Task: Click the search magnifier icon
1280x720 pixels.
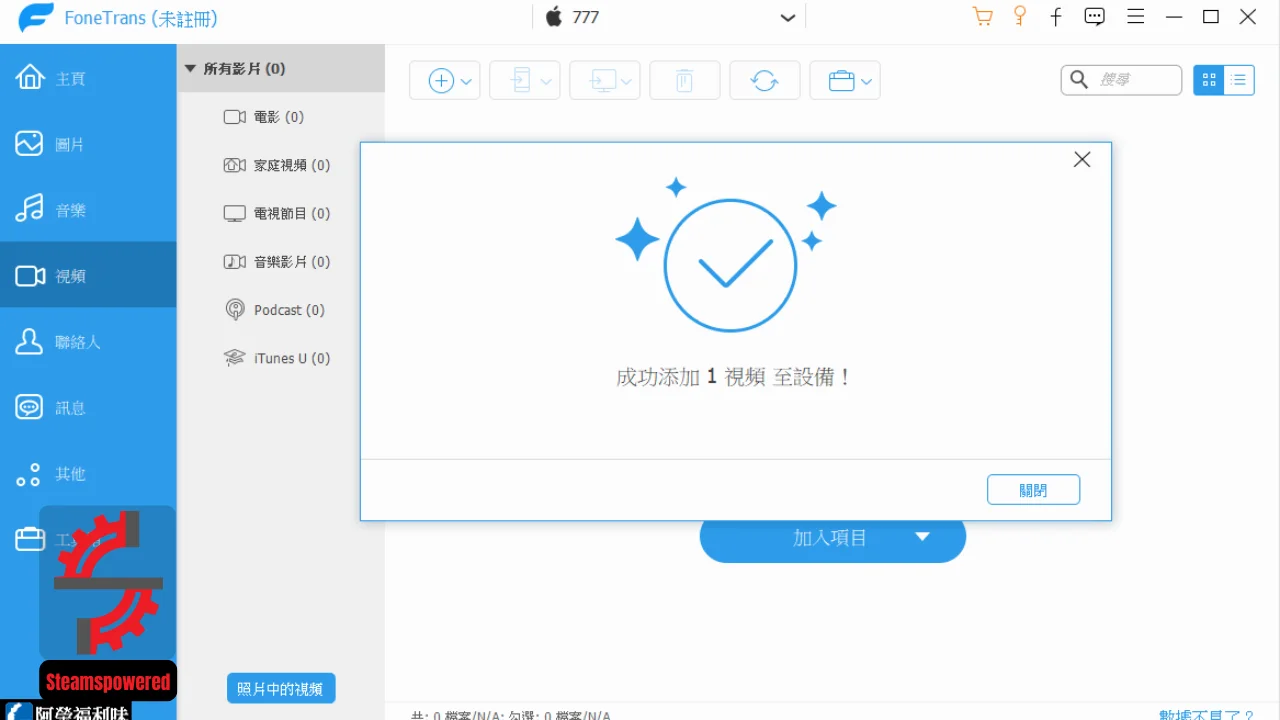Action: pyautogui.click(x=1079, y=80)
